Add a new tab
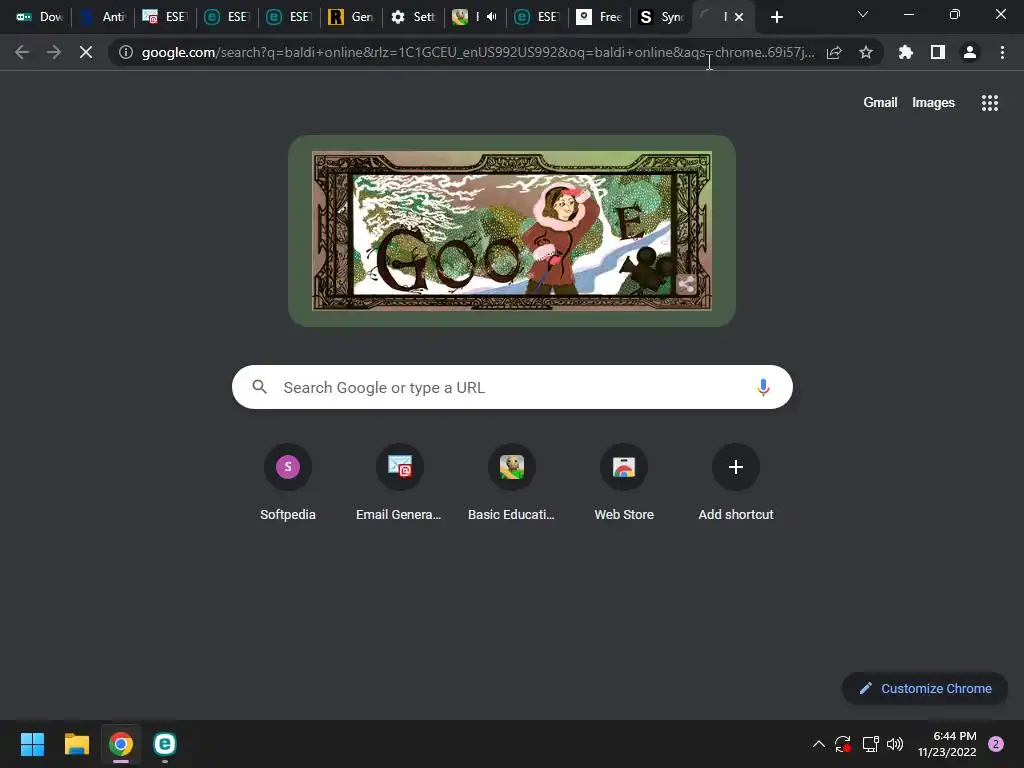1024x768 pixels. [x=776, y=17]
